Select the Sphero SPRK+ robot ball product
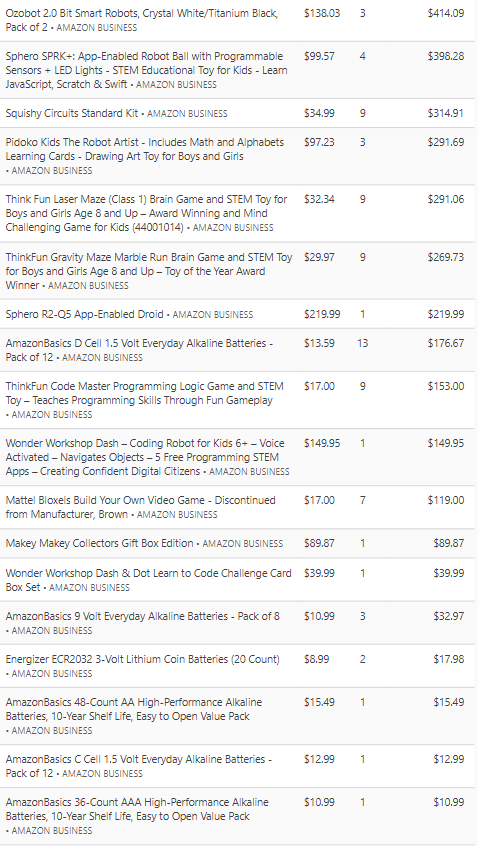This screenshot has width=478, height=846. [146, 70]
